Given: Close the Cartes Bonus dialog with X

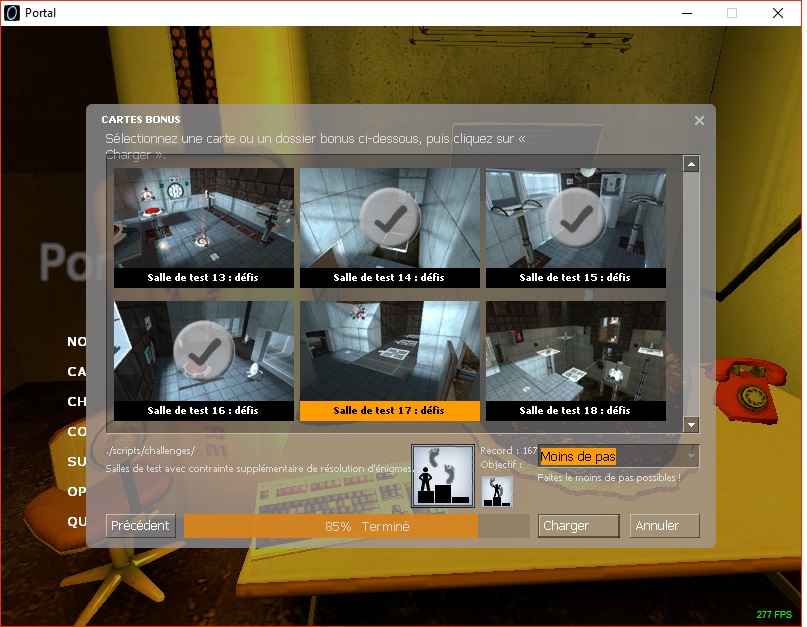Looking at the screenshot, I should tap(699, 121).
